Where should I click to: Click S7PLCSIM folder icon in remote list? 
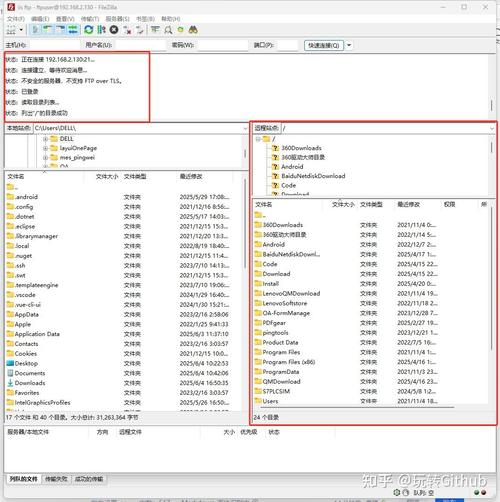point(258,391)
